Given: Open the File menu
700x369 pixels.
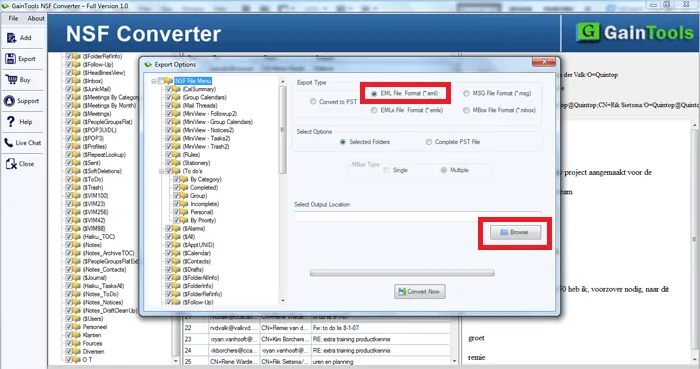Looking at the screenshot, I should tap(13, 18).
